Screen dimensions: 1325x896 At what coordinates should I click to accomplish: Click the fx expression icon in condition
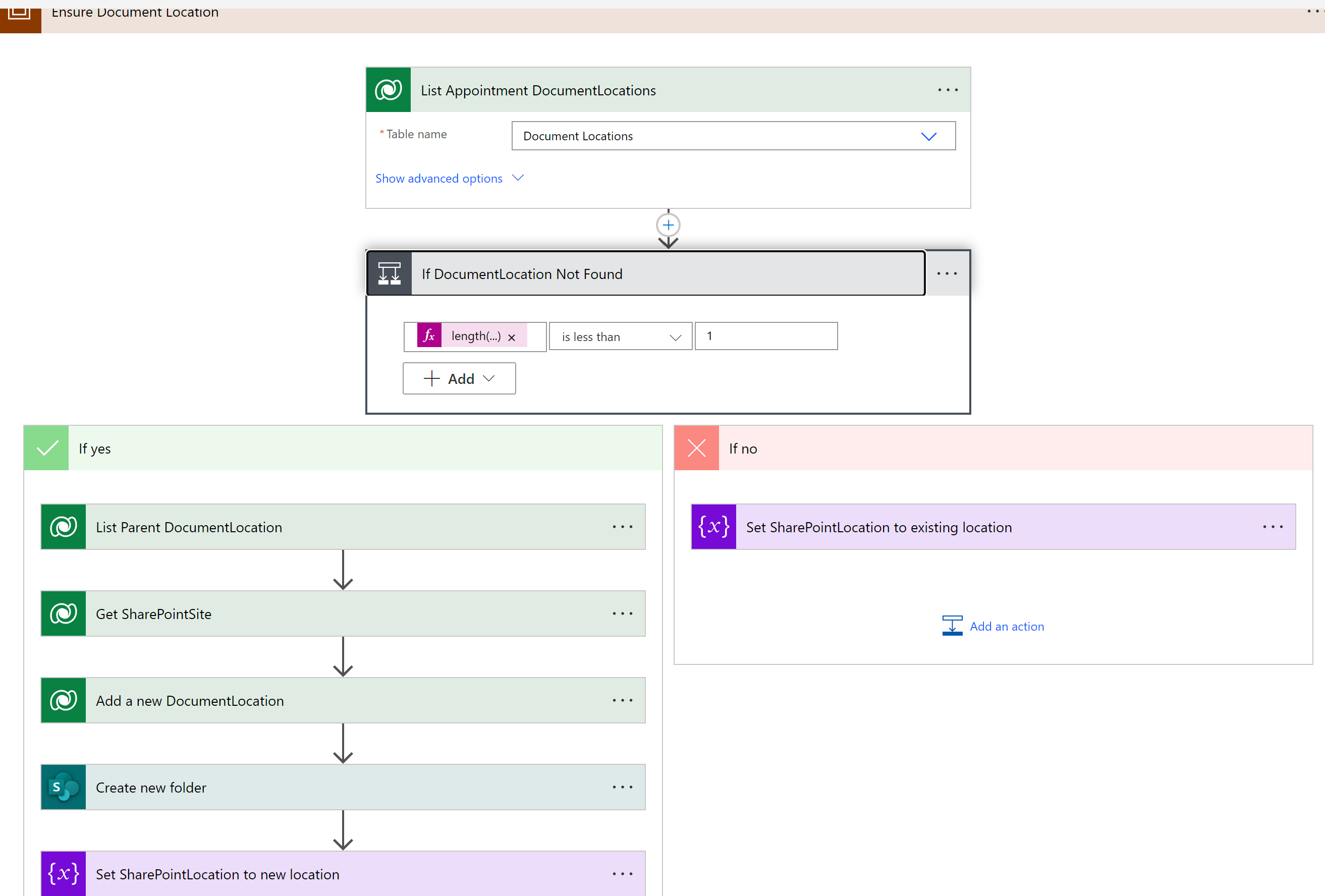pyautogui.click(x=429, y=335)
